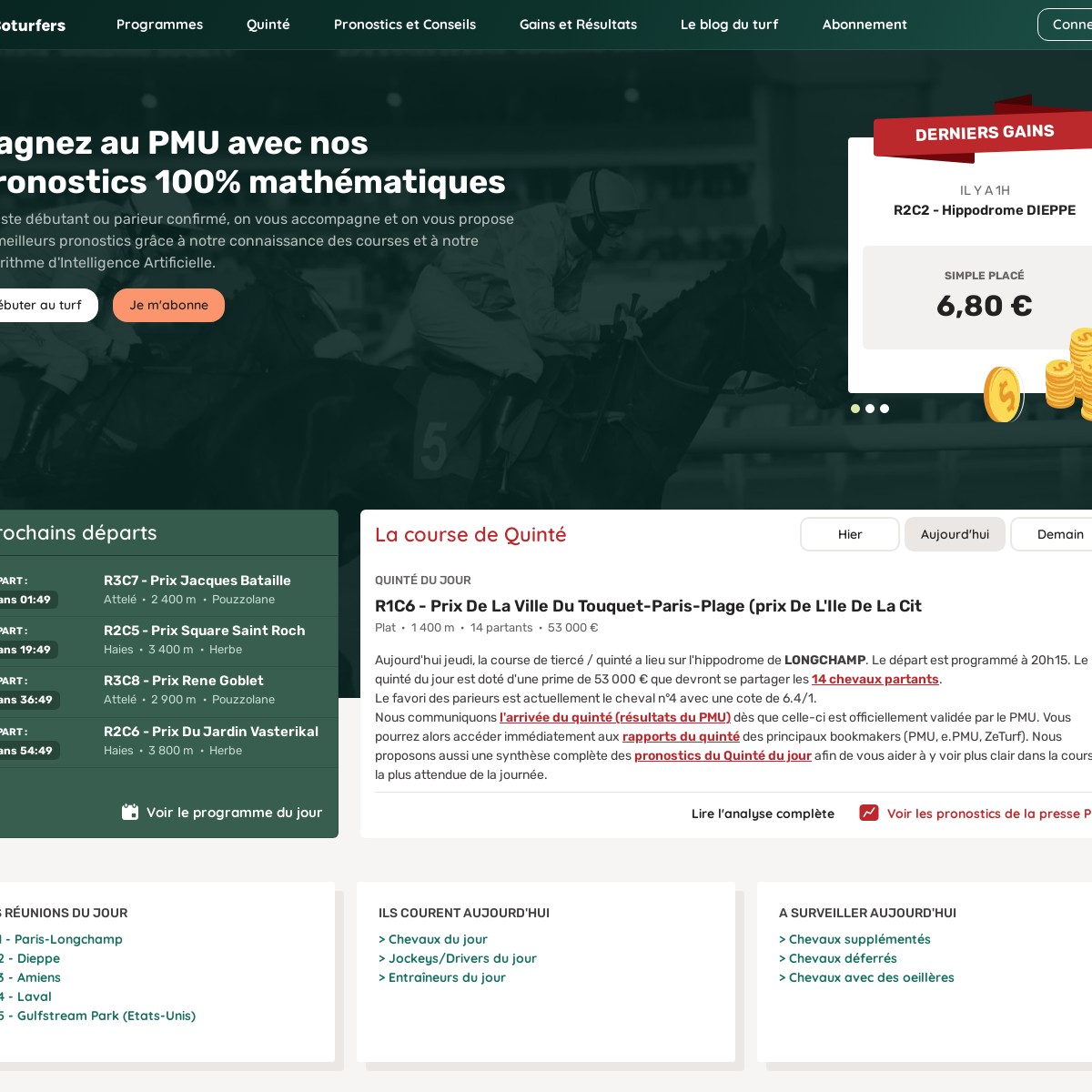Open Entraîneurs du jour link
Image resolution: width=1092 pixels, height=1092 pixels.
click(442, 977)
